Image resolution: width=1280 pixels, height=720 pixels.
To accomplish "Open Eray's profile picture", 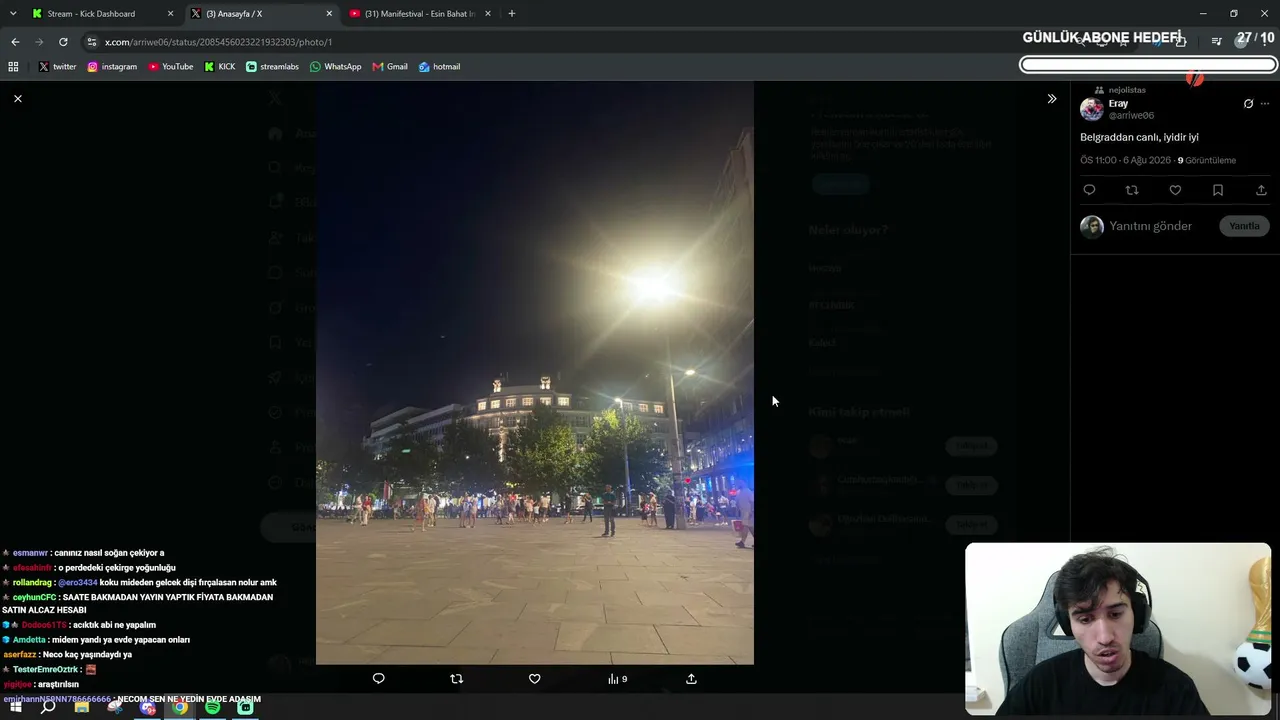I will 1092,109.
